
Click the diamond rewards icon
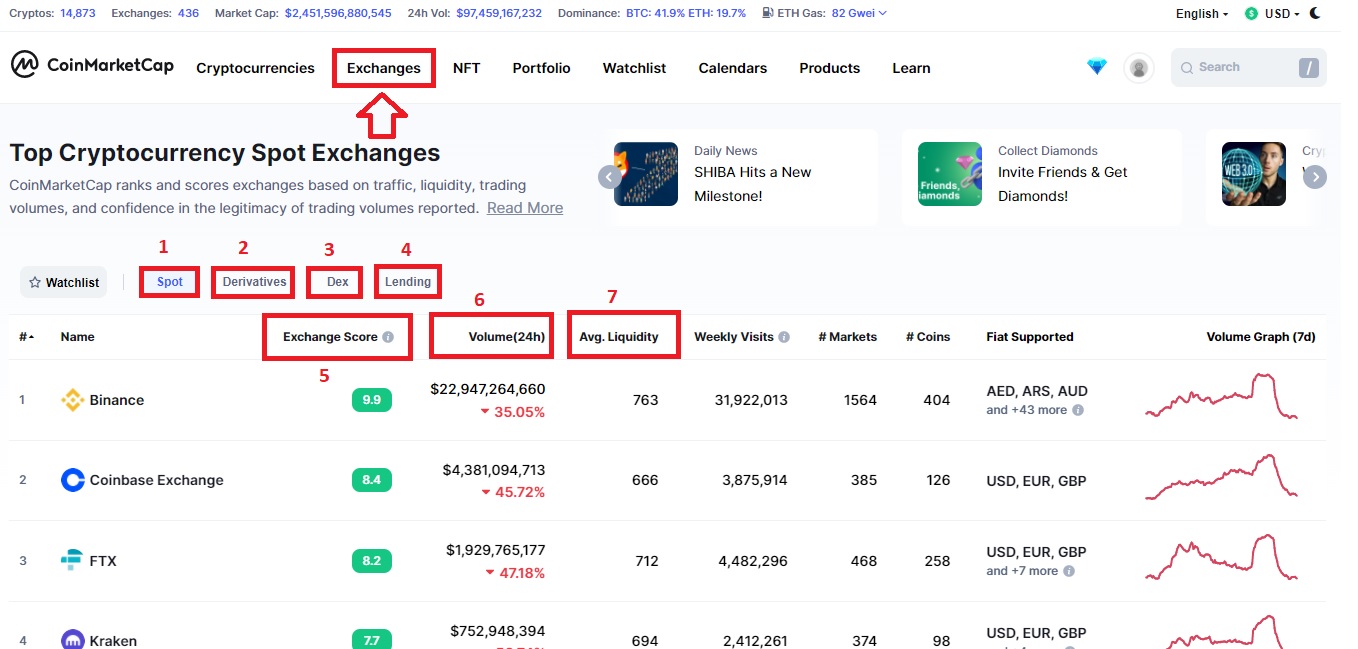pyautogui.click(x=1097, y=67)
